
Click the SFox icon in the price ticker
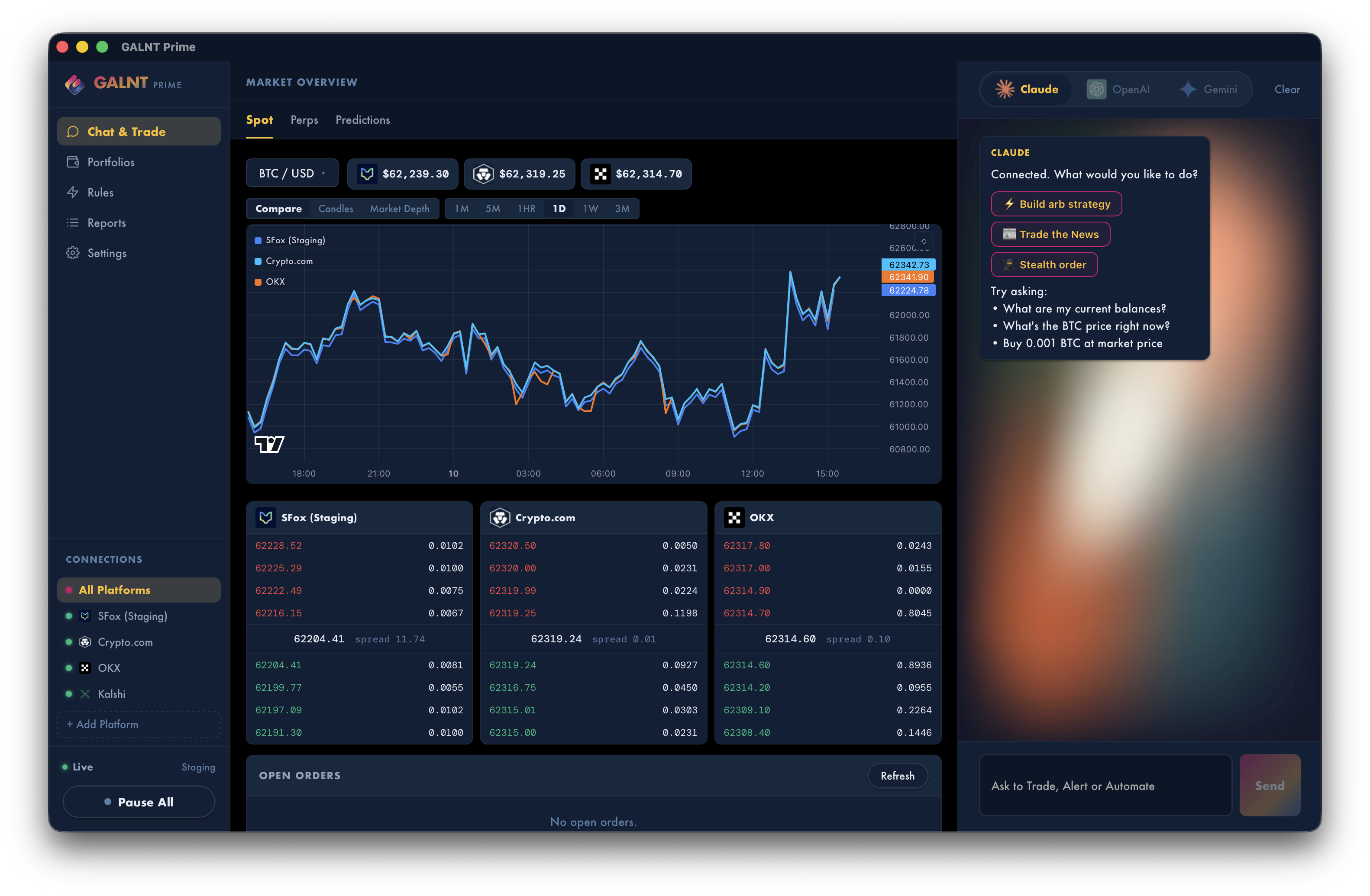coord(367,174)
